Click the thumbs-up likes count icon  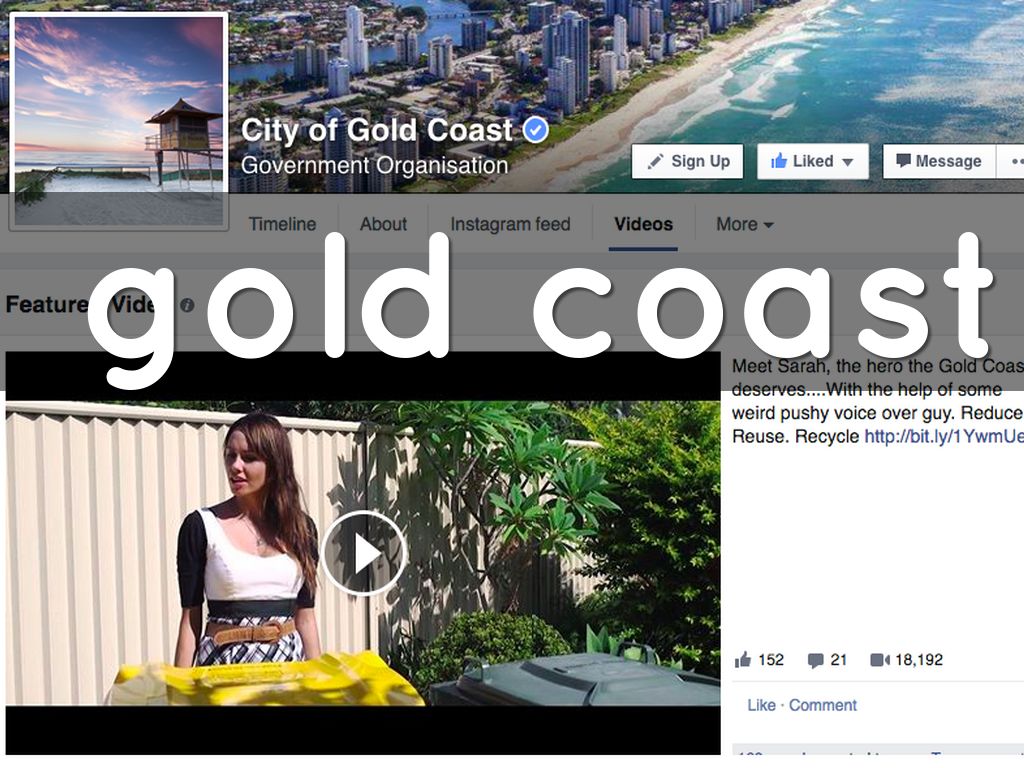[x=743, y=660]
